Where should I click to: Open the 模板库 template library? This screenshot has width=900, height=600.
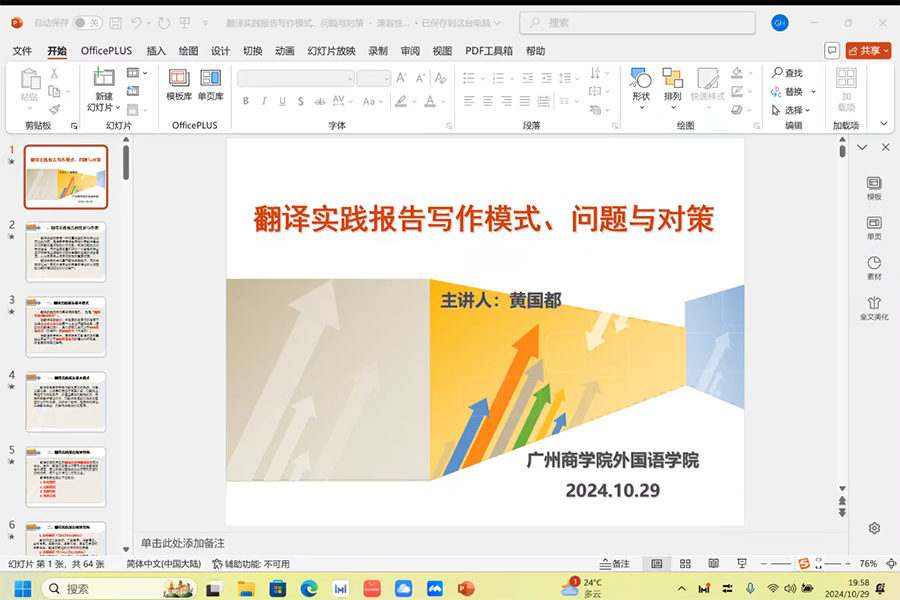179,84
